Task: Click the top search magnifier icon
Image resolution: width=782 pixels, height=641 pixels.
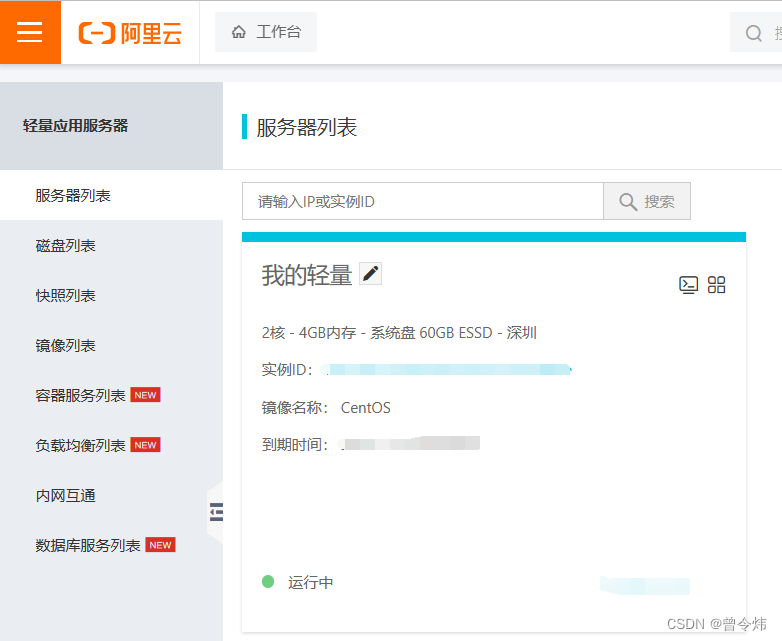Action: [753, 33]
